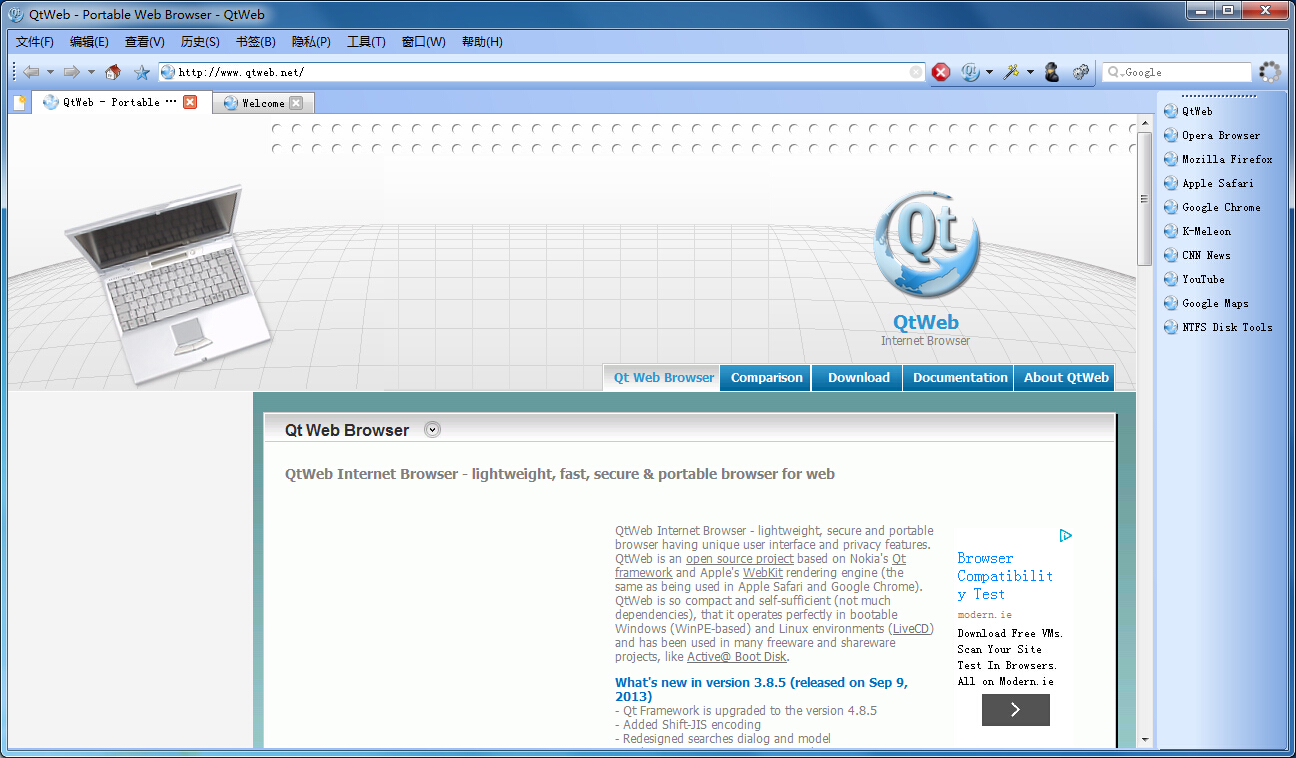Click the Browser Compatibility Test ad title
This screenshot has width=1296, height=758.
pyautogui.click(x=1005, y=576)
